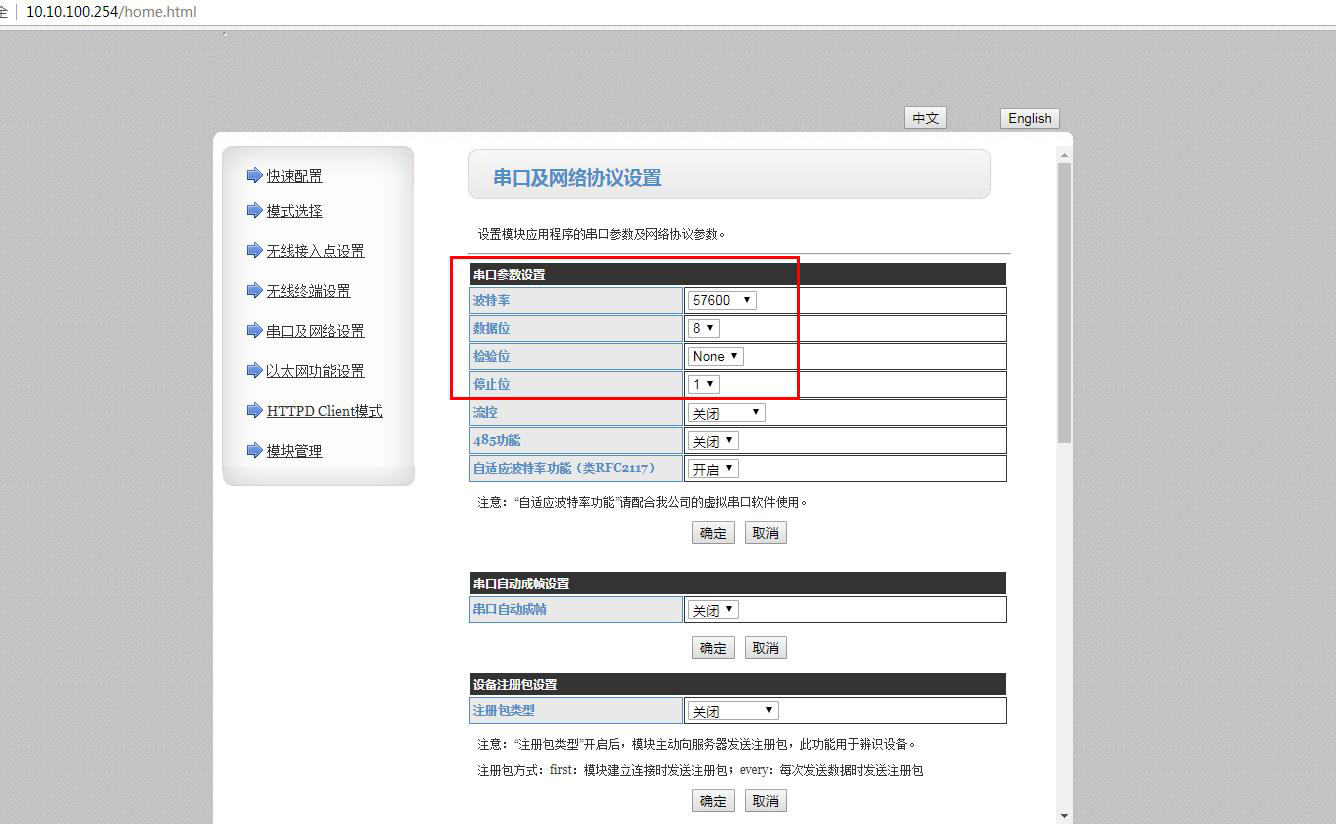Click the arrow icon beside 模式选择
This screenshot has height=824, width=1336.
(x=254, y=211)
